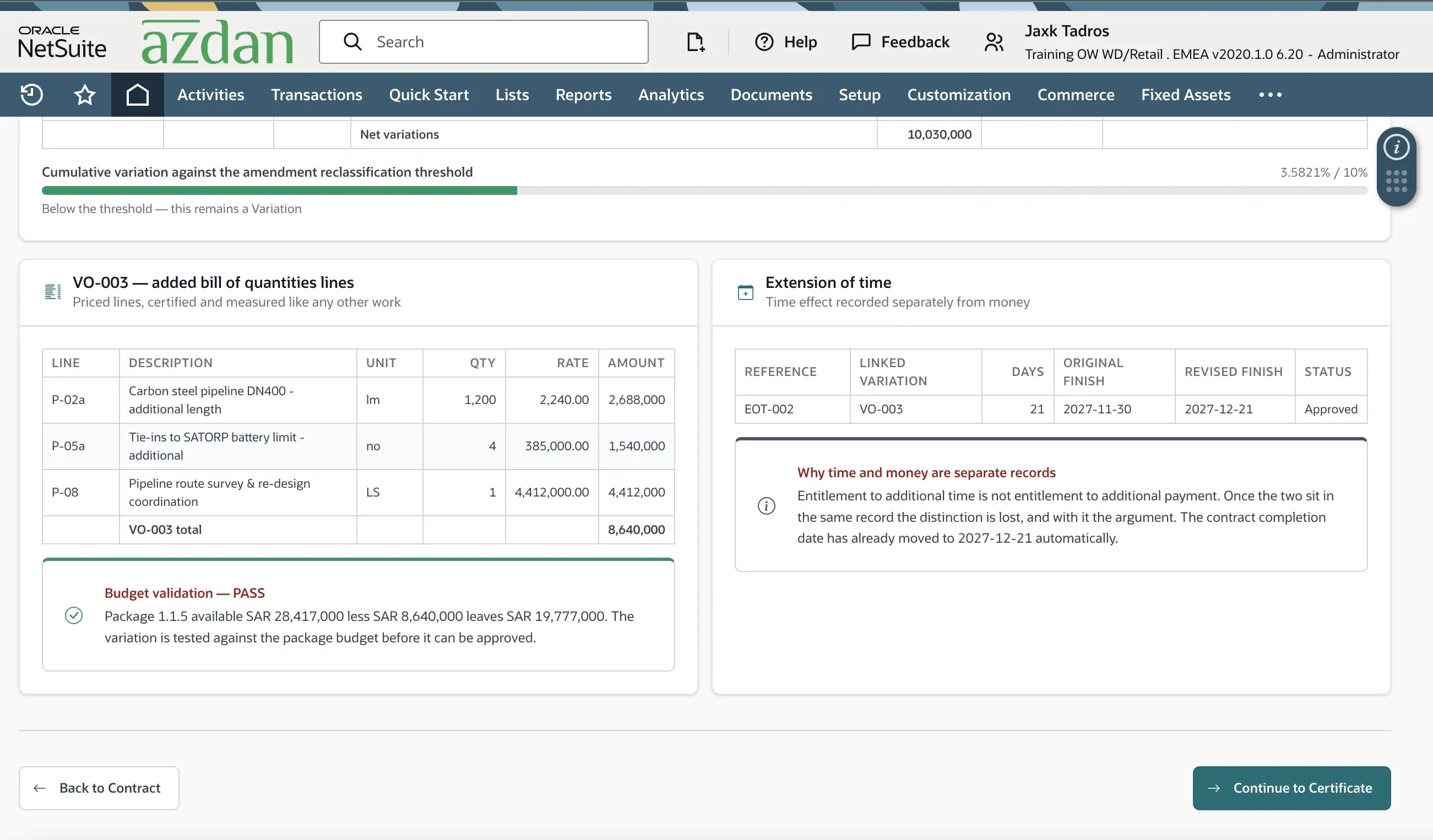The height and width of the screenshot is (840, 1433).
Task: Click Carbon steel pipeline DN400 description
Action: pos(238,400)
